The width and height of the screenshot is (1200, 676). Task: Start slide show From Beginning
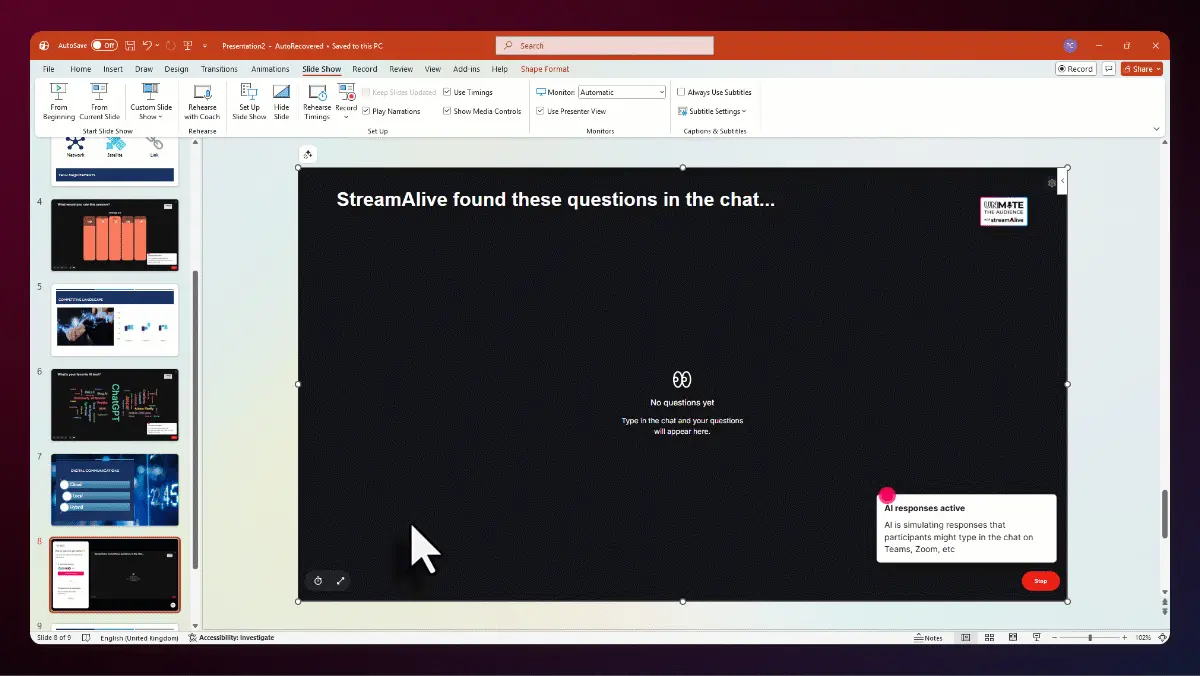point(59,101)
